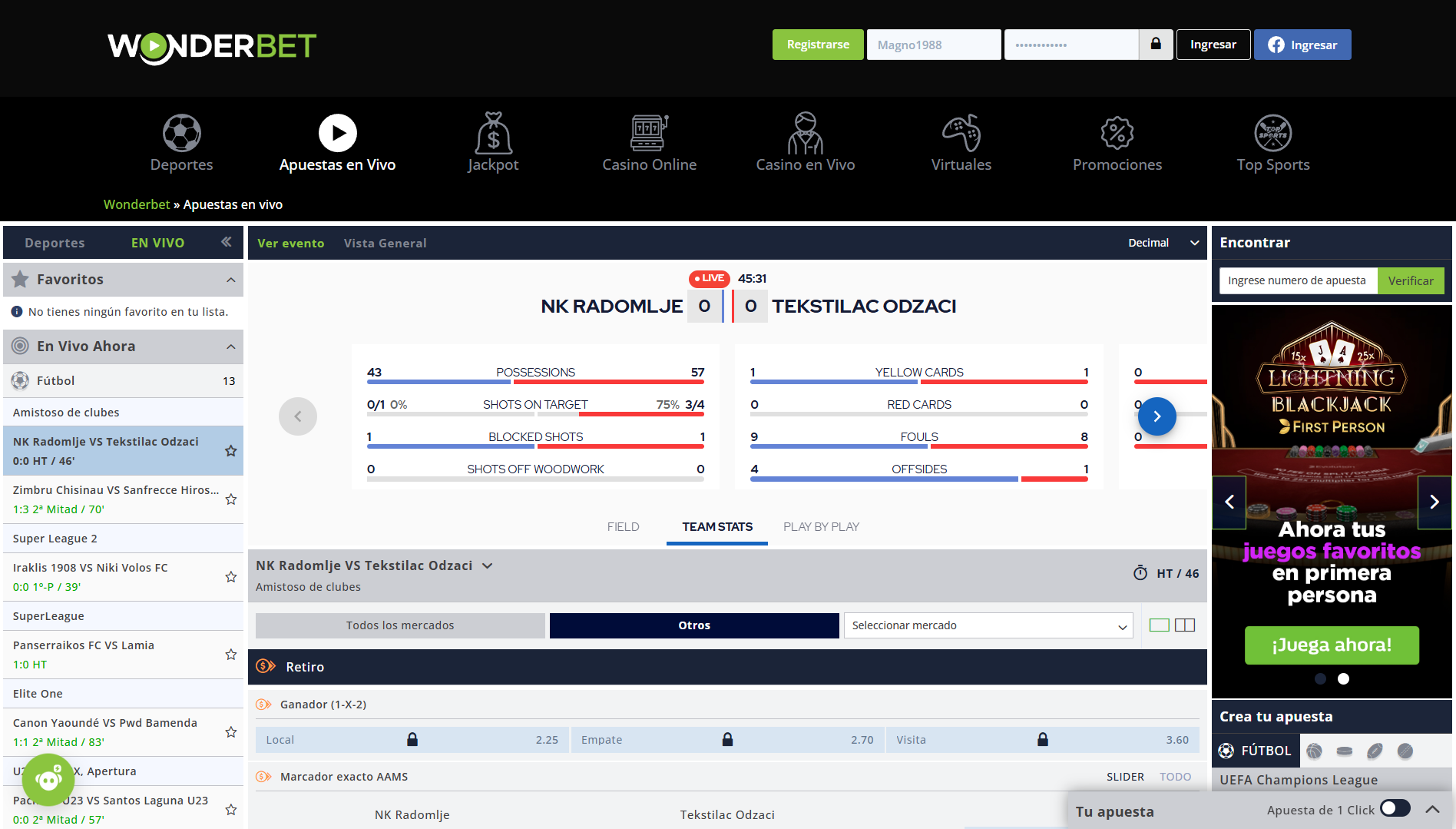Open the Decimal odds format dropdown

(1163, 243)
